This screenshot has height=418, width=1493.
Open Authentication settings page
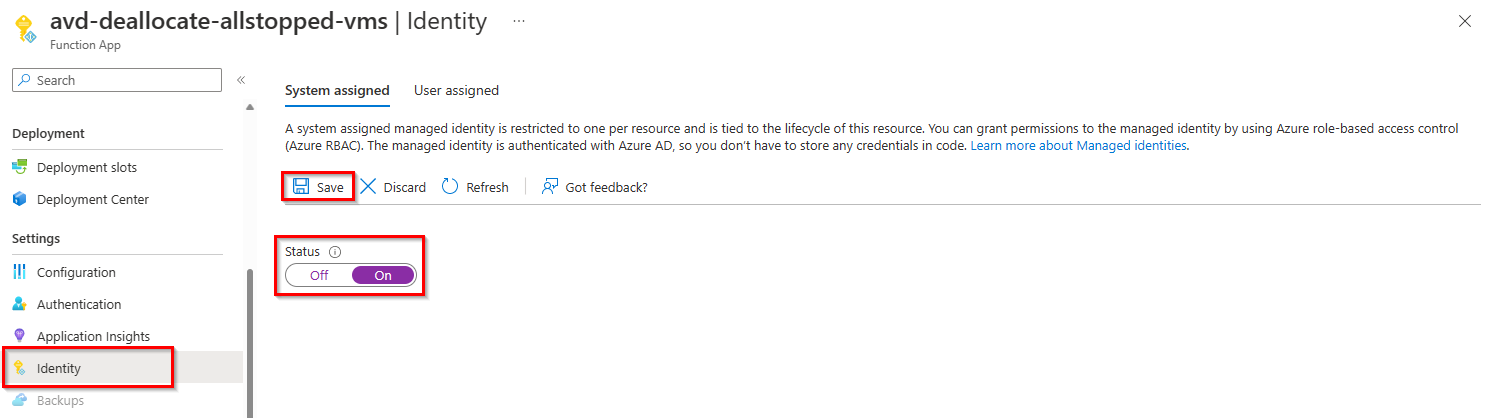pos(79,304)
